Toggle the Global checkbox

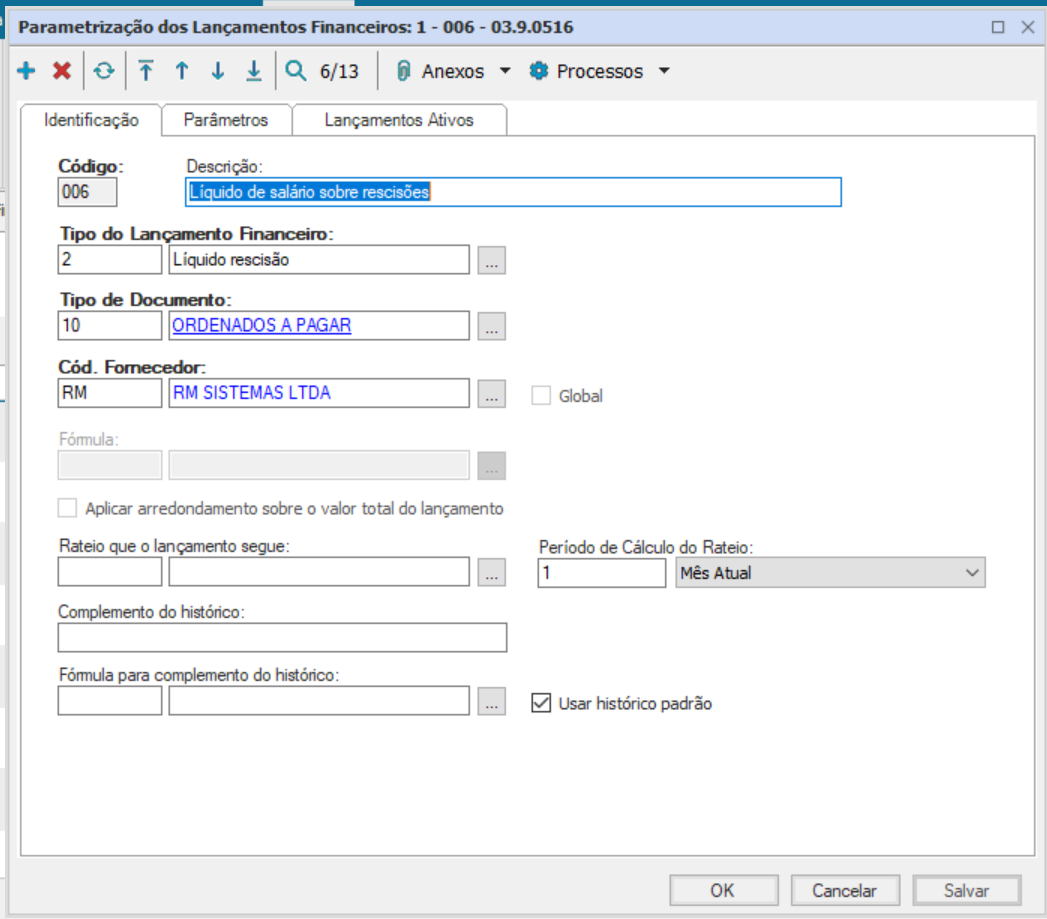541,395
